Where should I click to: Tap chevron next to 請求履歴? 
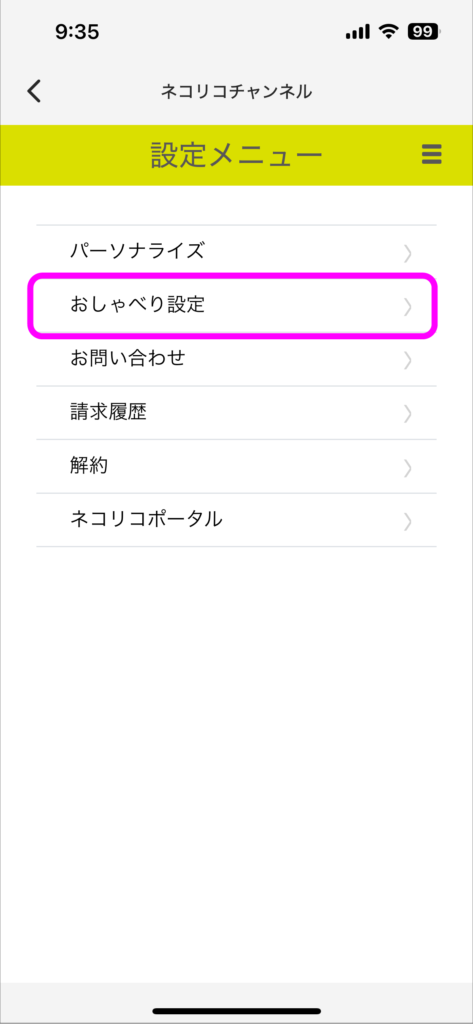point(408,414)
